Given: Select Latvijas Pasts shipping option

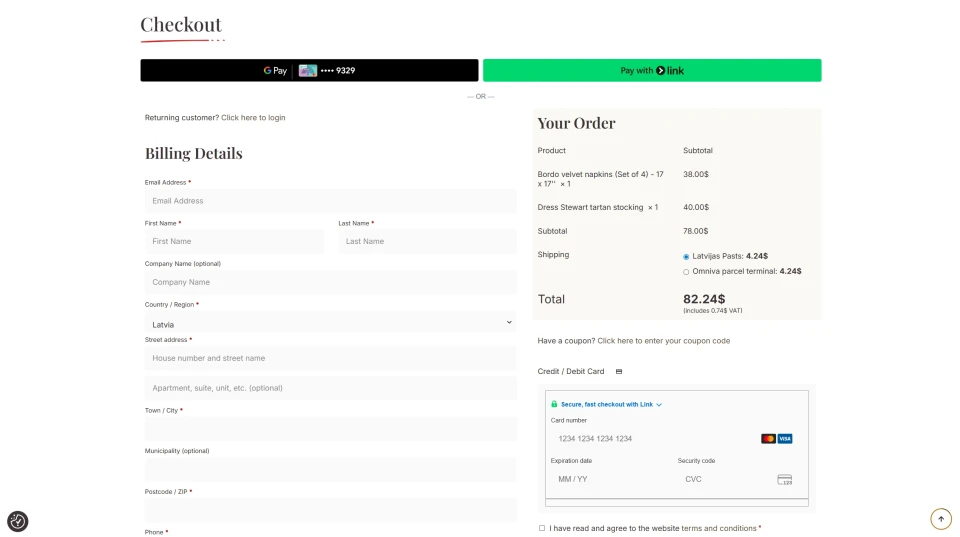Looking at the screenshot, I should coord(686,257).
